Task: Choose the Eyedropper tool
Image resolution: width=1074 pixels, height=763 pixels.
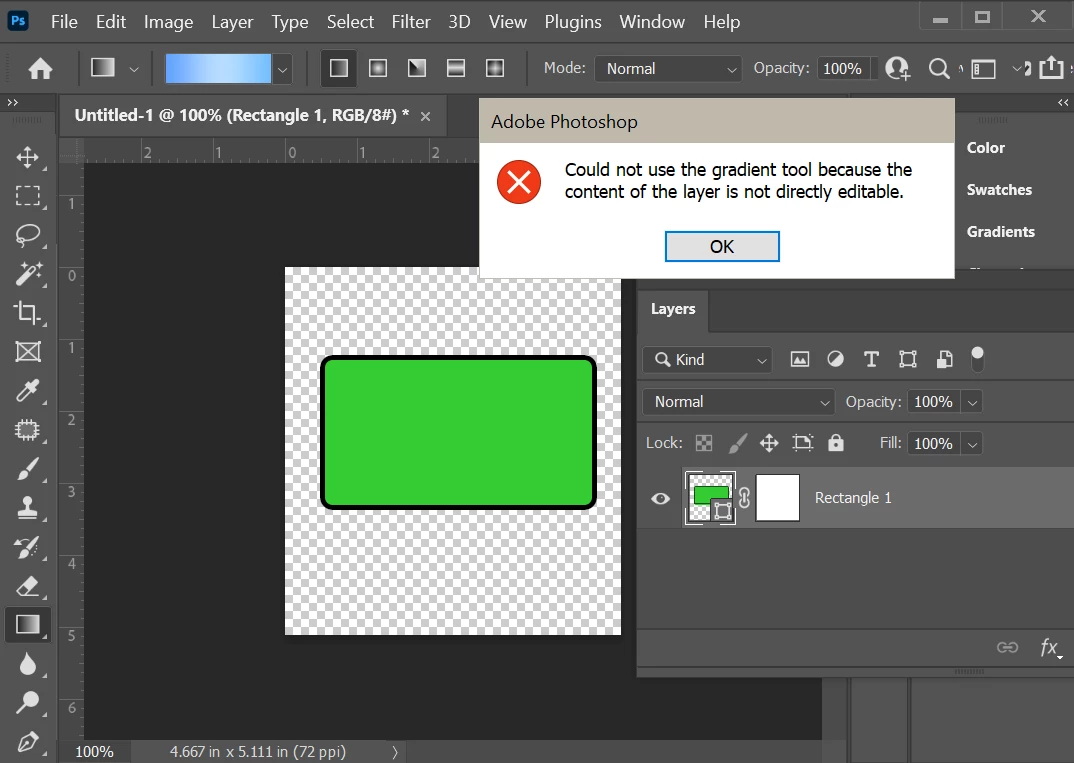Action: pyautogui.click(x=27, y=391)
